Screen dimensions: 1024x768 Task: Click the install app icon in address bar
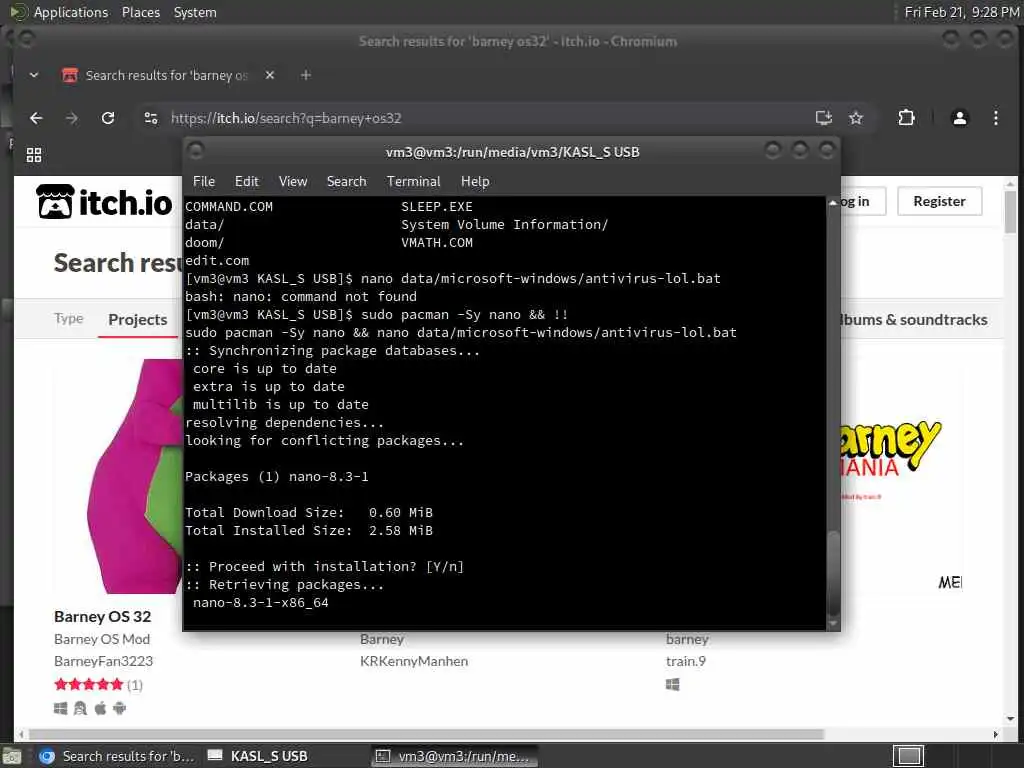click(x=824, y=118)
